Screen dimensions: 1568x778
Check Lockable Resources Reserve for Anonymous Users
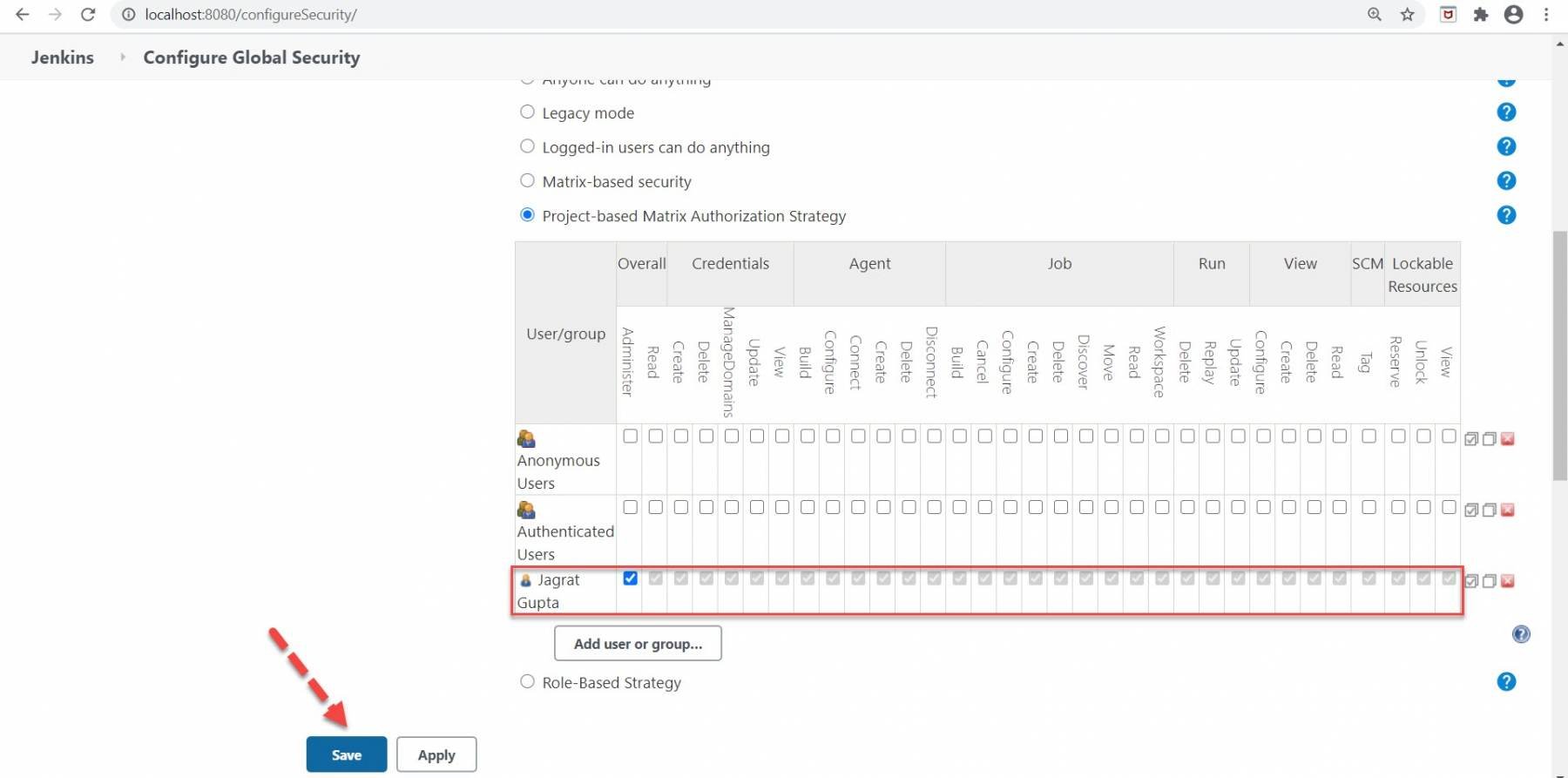tap(1398, 436)
